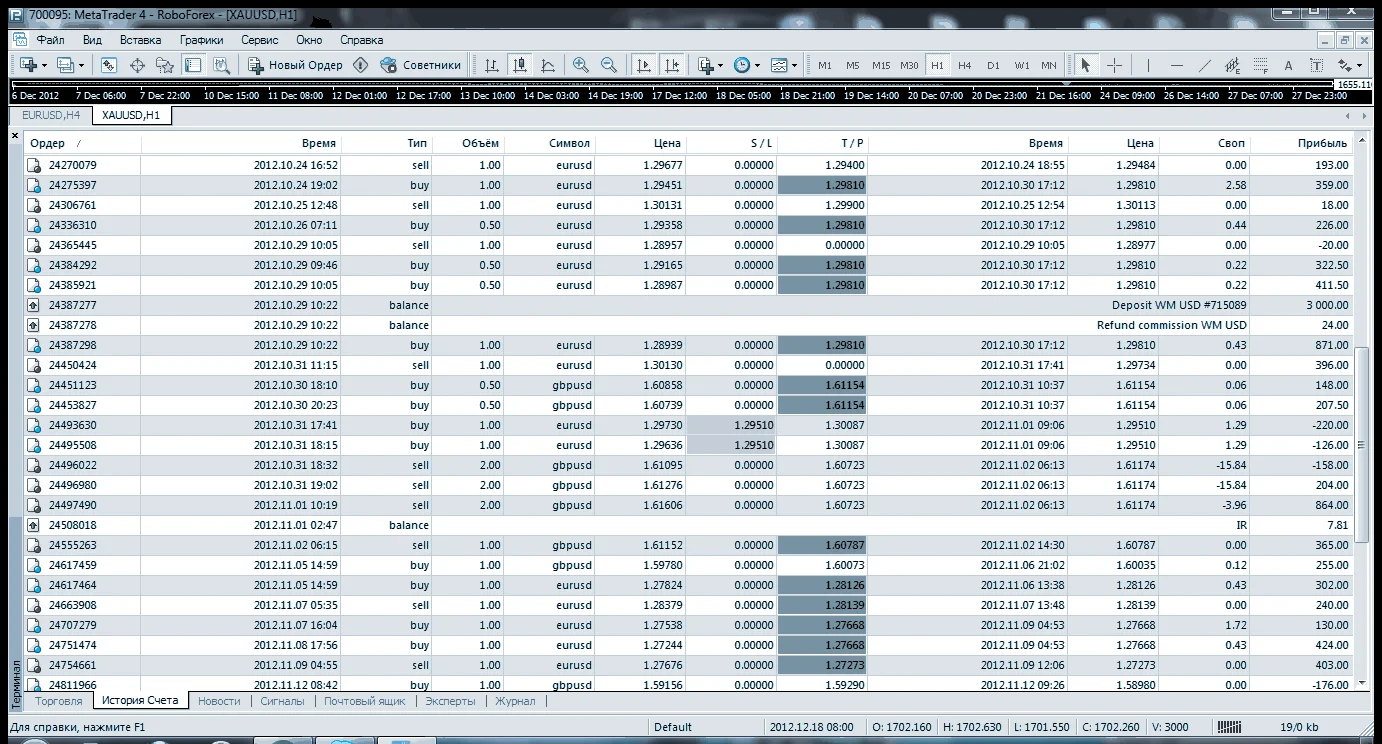
Task: Click the Zoom In magnifier icon
Action: [x=581, y=65]
